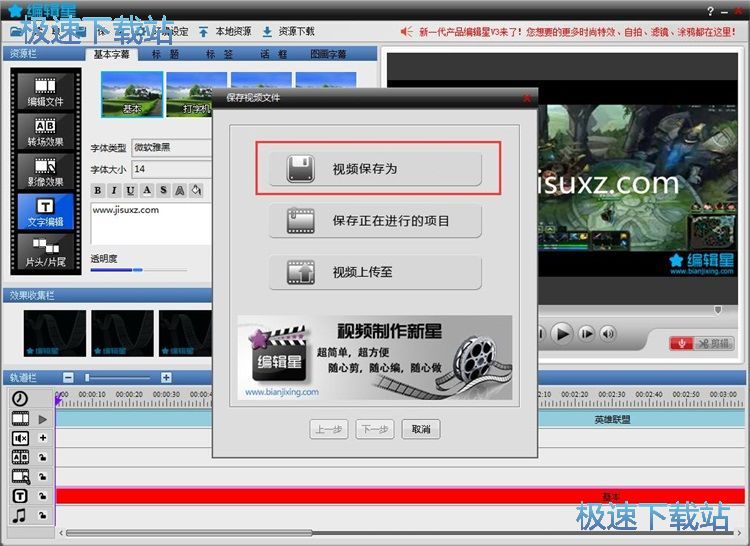Click the image effect track icon
This screenshot has height=546, width=750.
point(20,477)
